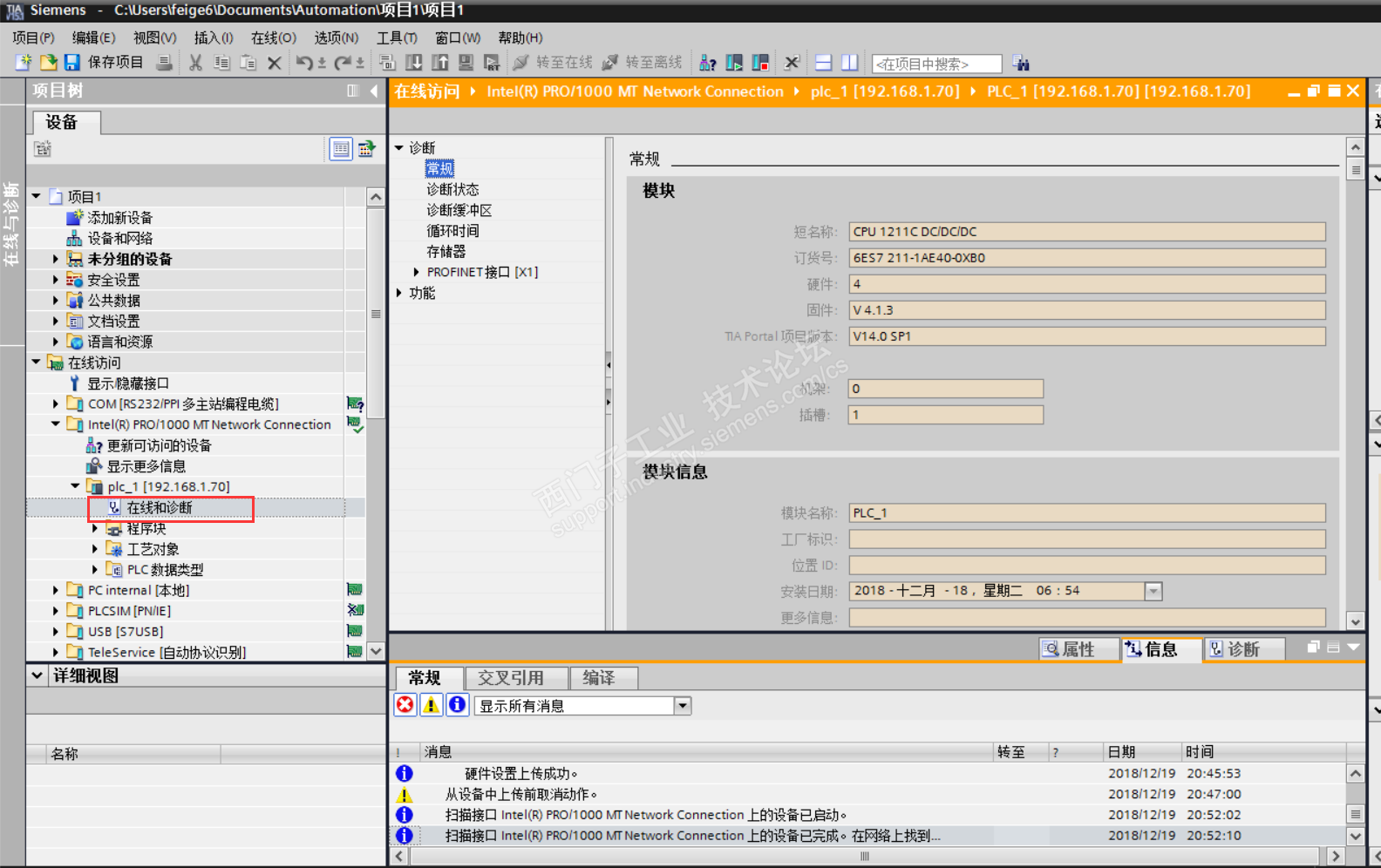1381x868 pixels.
Task: Click the open project toolbar icon
Action: [48, 63]
